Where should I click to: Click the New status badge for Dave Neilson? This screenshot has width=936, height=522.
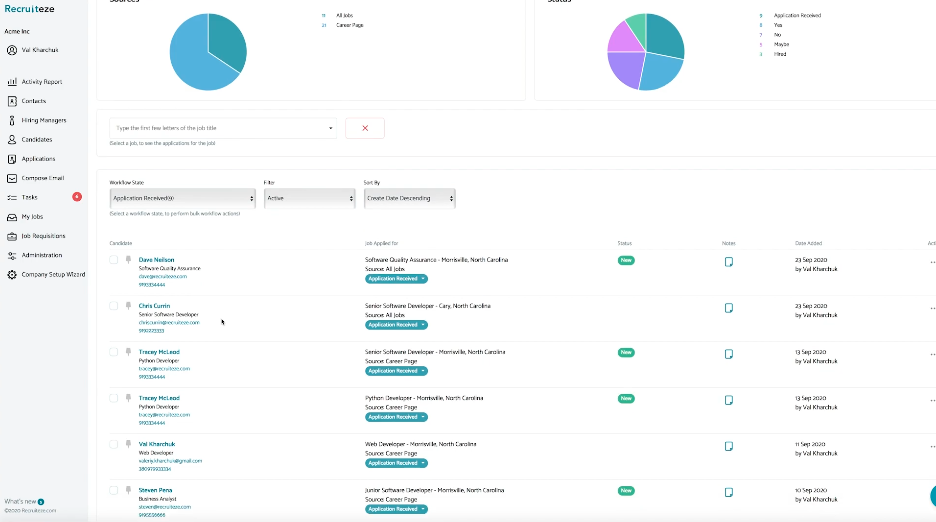click(626, 260)
